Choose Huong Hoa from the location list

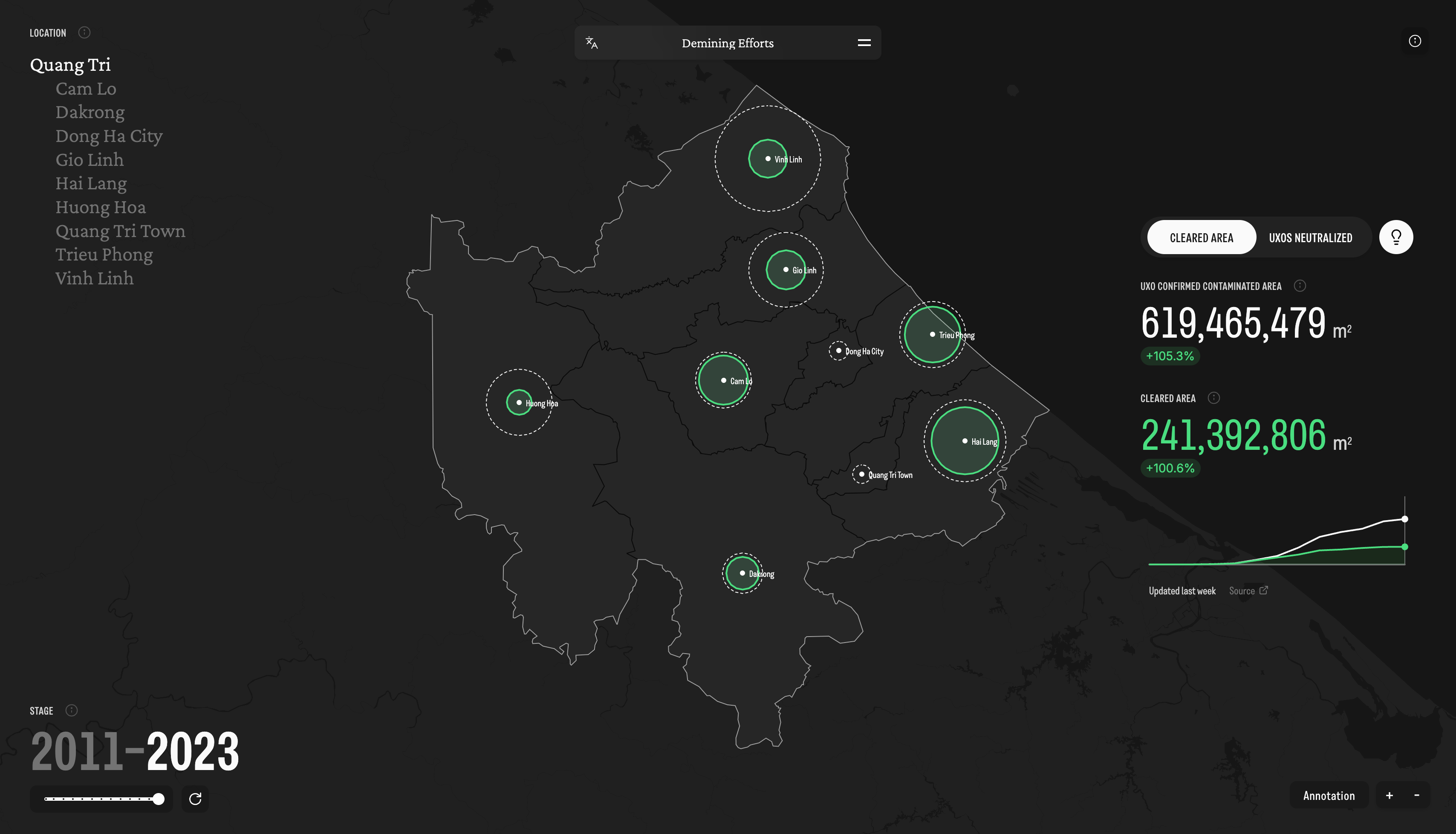click(x=100, y=207)
